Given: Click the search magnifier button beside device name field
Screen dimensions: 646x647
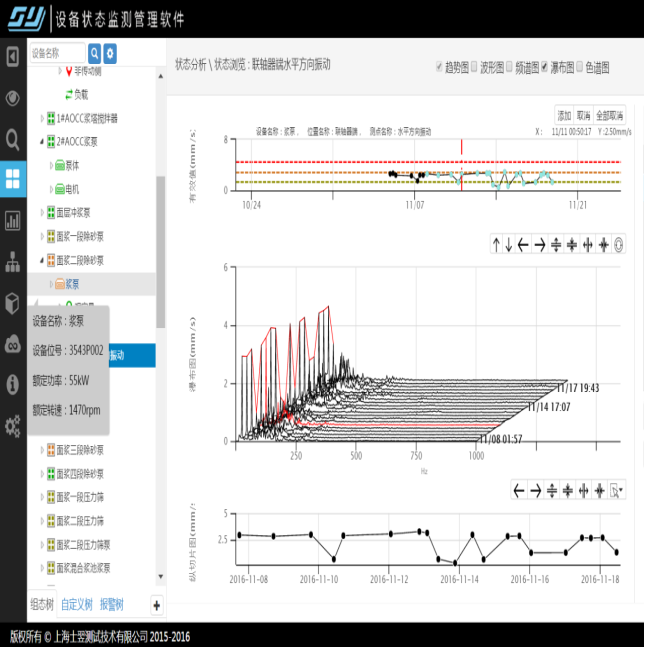Looking at the screenshot, I should click(95, 53).
